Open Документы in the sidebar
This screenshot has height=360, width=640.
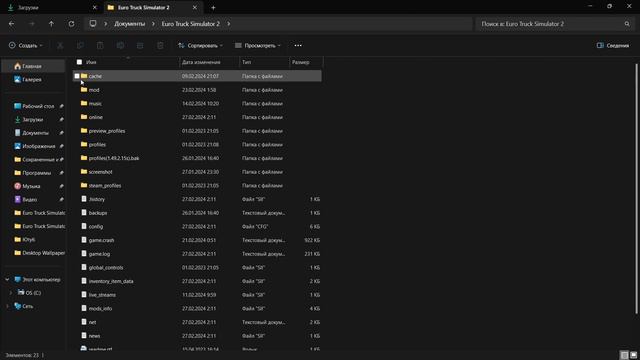pyautogui.click(x=36, y=133)
